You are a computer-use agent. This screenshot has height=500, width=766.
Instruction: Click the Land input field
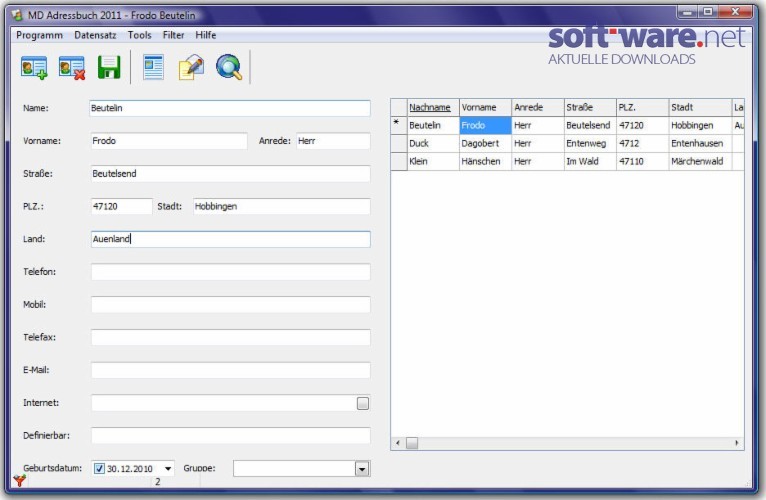(x=231, y=239)
